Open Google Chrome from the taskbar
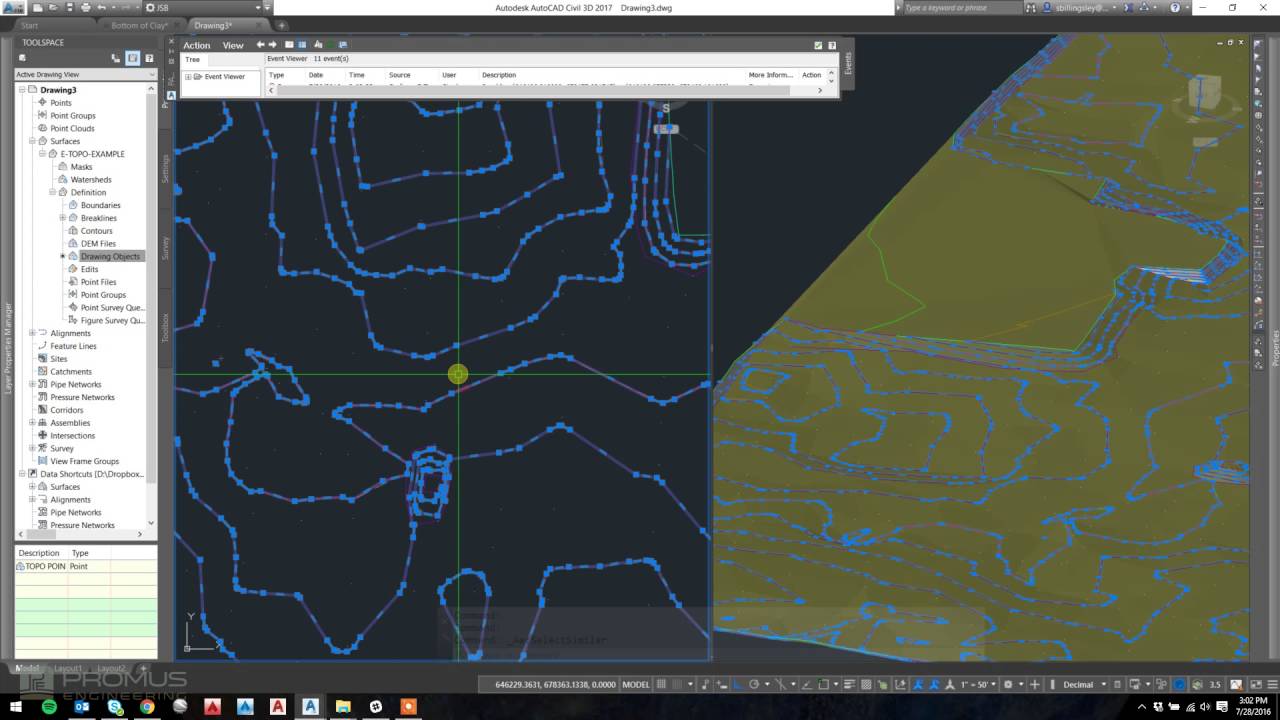 click(147, 707)
